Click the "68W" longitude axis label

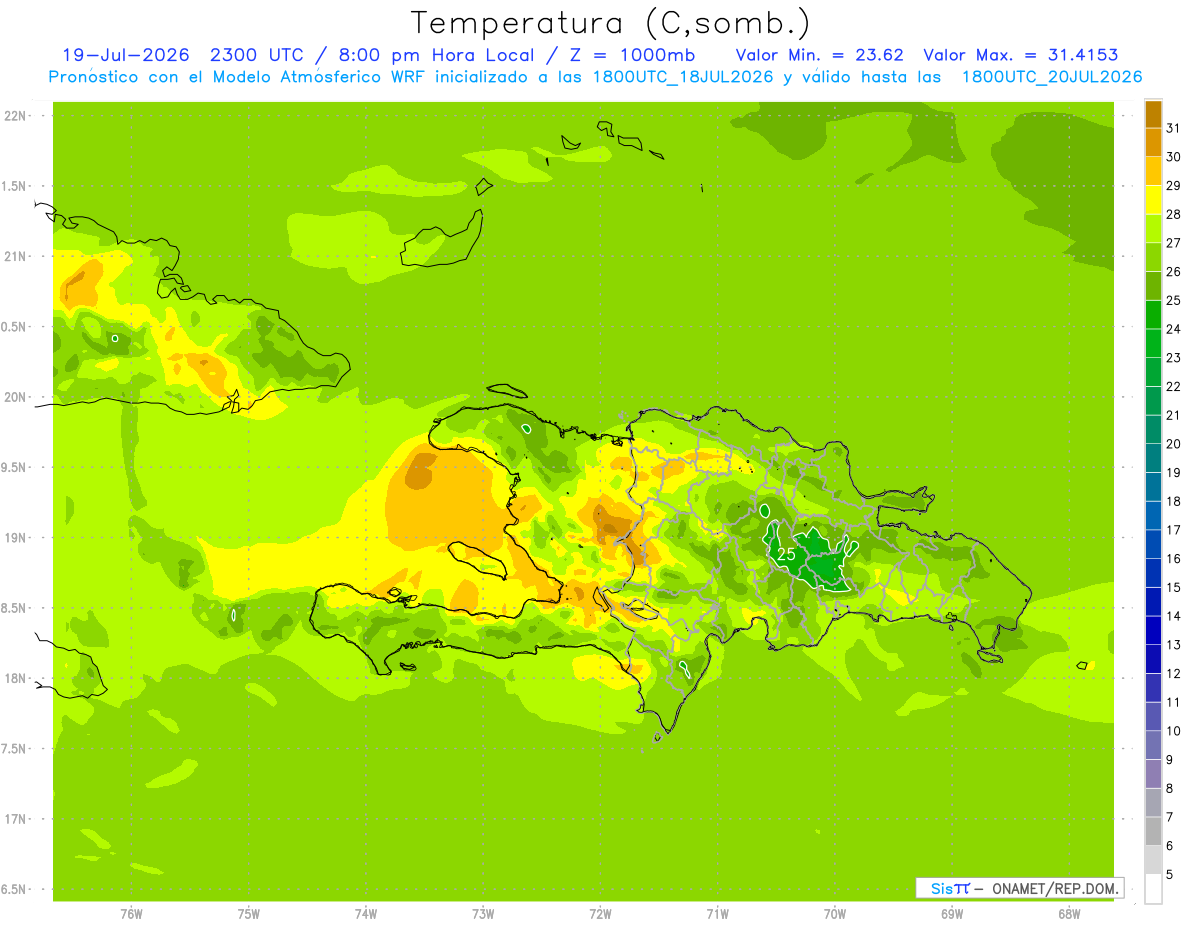pyautogui.click(x=1069, y=914)
